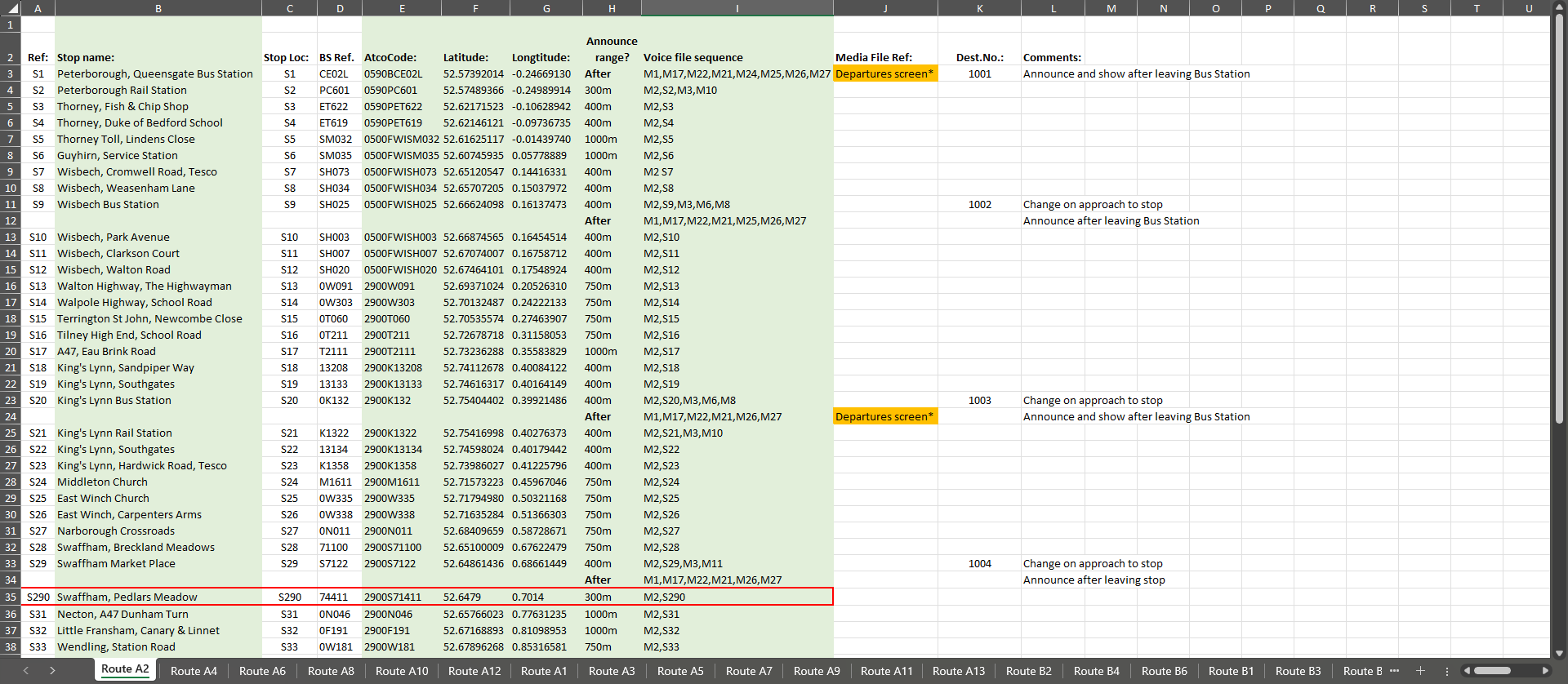Select row 35 header
Screen dimensions: 1568x684
coord(10,597)
